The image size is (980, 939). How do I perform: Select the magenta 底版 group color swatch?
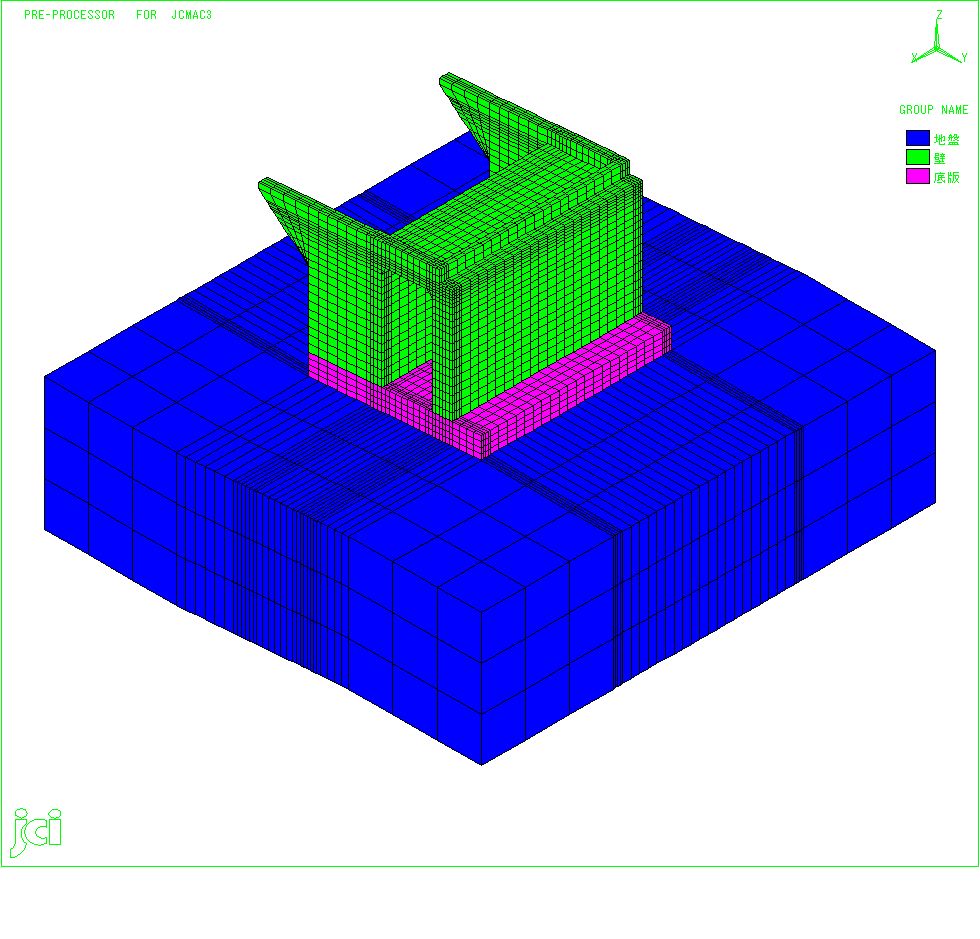(x=918, y=176)
